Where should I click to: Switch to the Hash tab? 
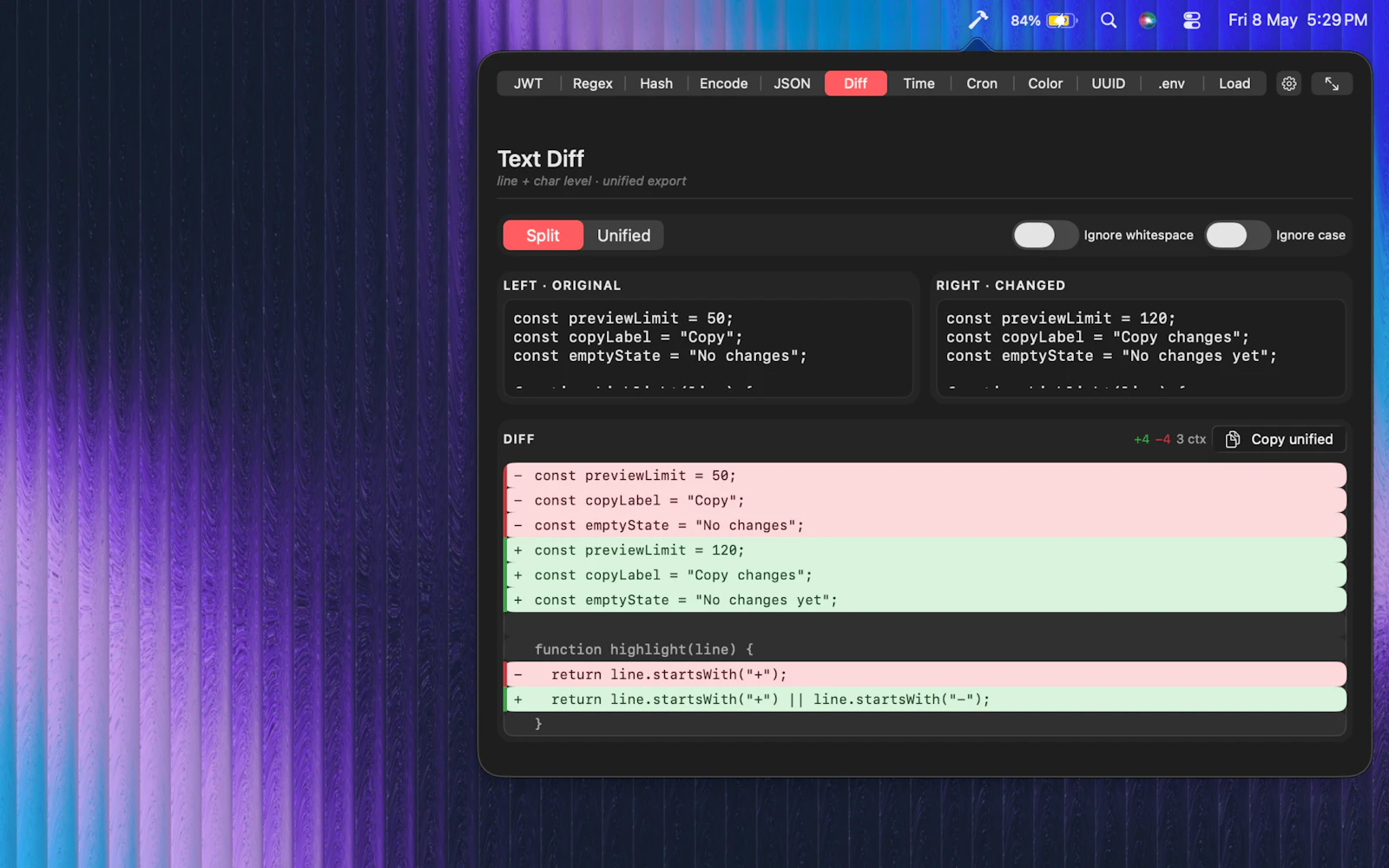pyautogui.click(x=656, y=83)
